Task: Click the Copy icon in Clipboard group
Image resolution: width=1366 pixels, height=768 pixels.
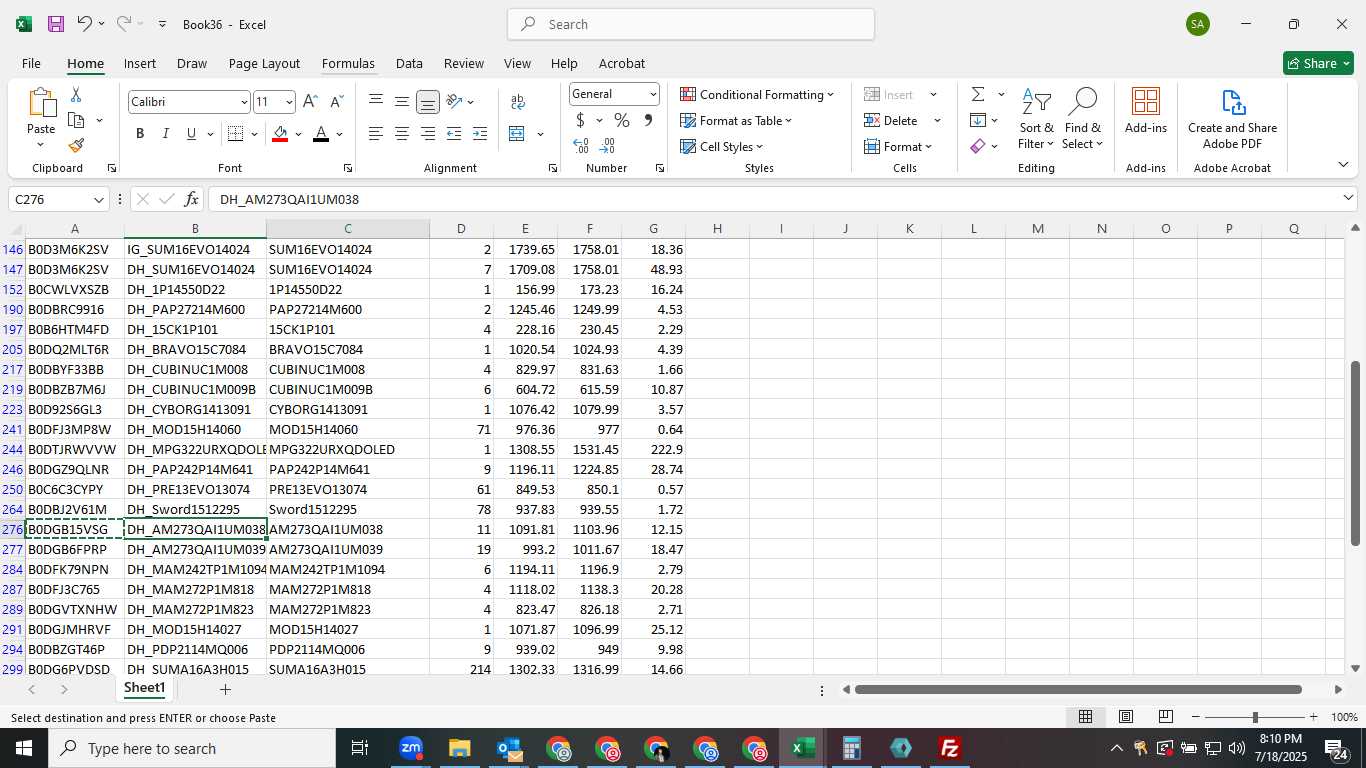Action: [76, 120]
